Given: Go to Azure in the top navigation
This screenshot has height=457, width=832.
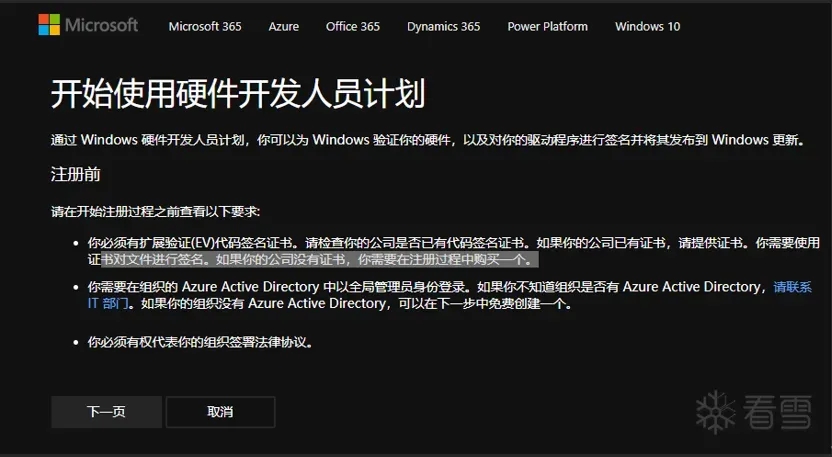Looking at the screenshot, I should coord(283,27).
